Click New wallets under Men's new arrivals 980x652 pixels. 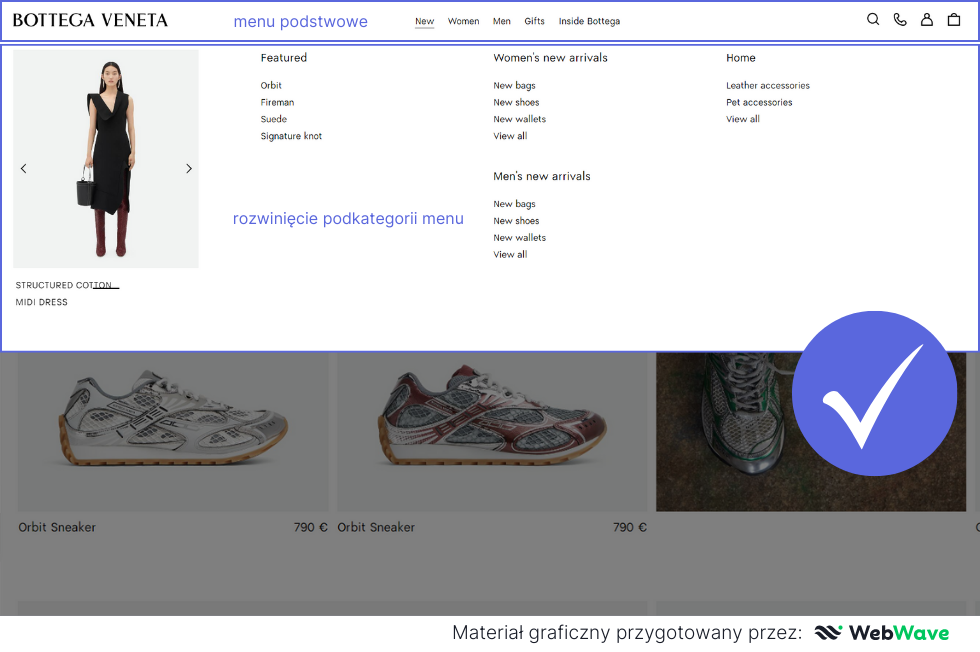tap(519, 238)
